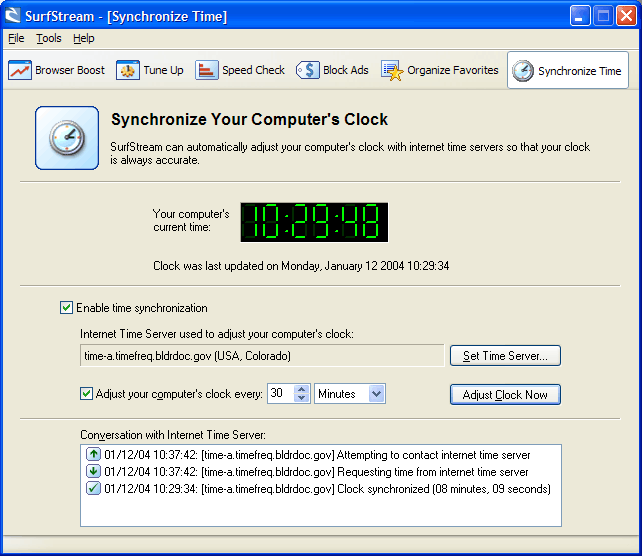The height and width of the screenshot is (556, 642).
Task: Click the Clock was last updated text
Action: pyautogui.click(x=301, y=266)
